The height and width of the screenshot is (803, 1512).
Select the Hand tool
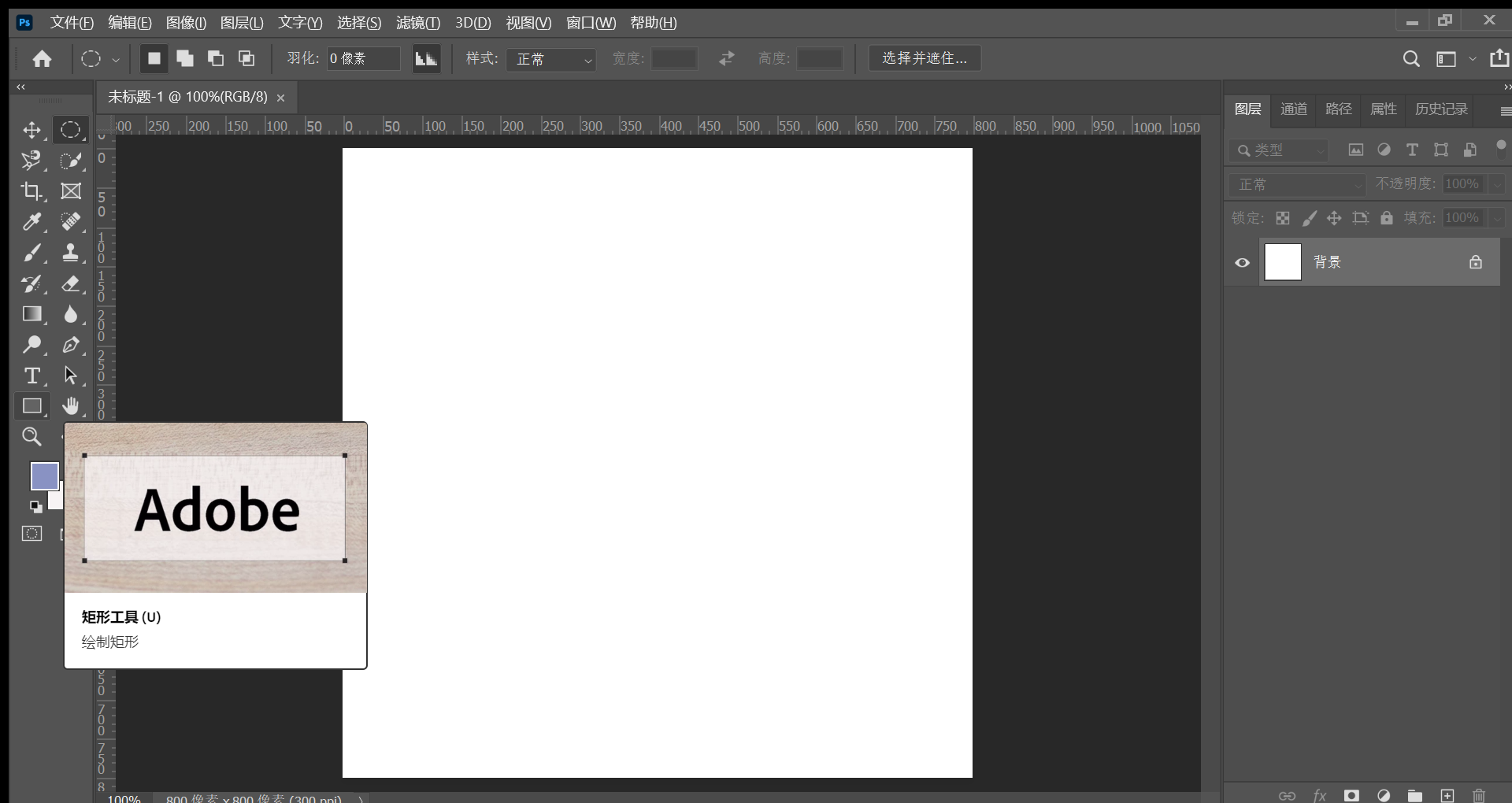[x=71, y=406]
